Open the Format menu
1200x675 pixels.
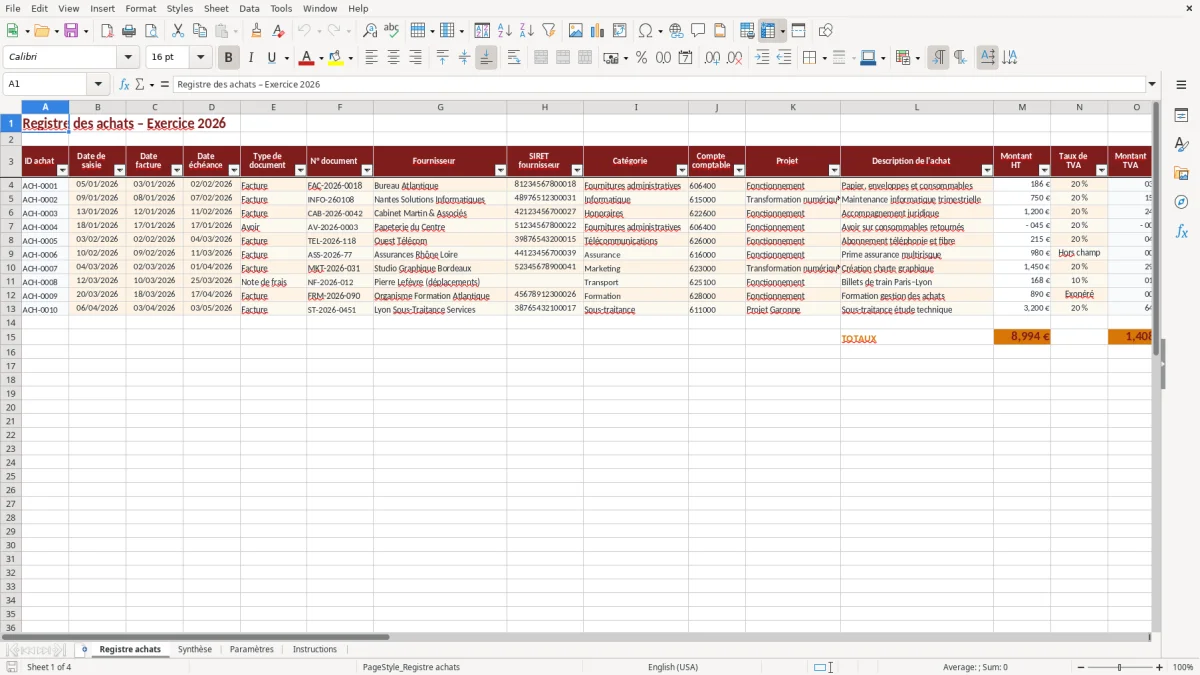point(140,8)
